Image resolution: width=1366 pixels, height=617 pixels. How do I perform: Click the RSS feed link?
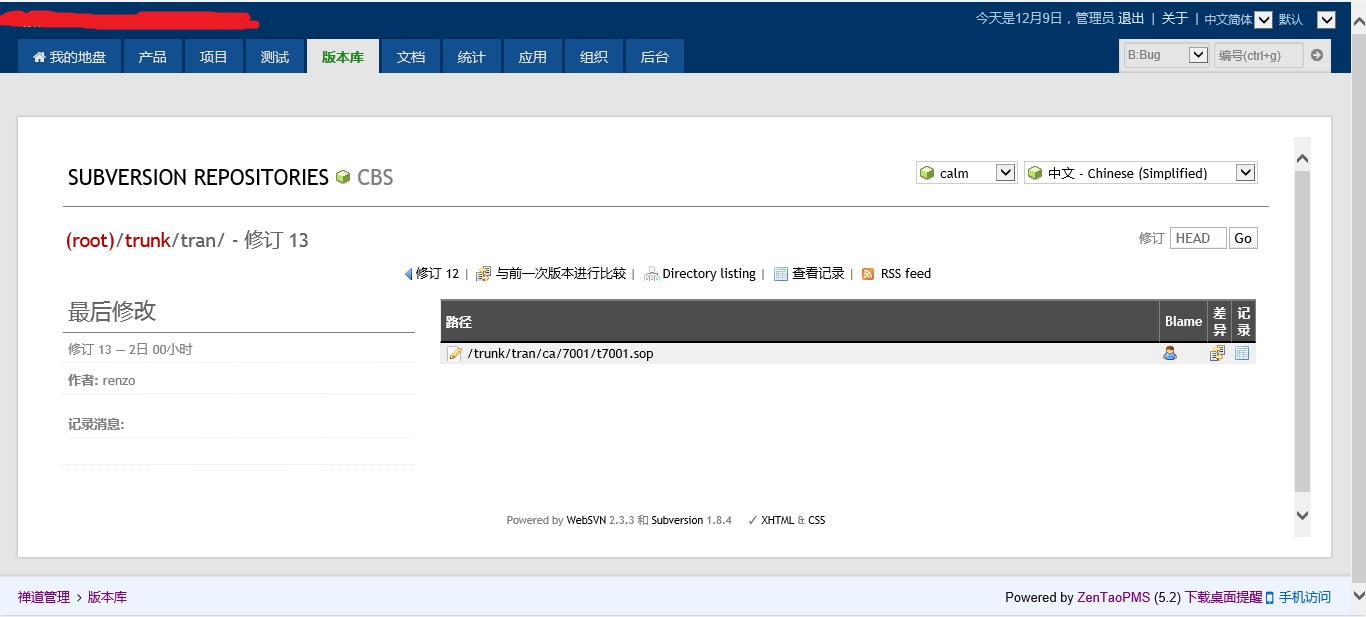(906, 274)
